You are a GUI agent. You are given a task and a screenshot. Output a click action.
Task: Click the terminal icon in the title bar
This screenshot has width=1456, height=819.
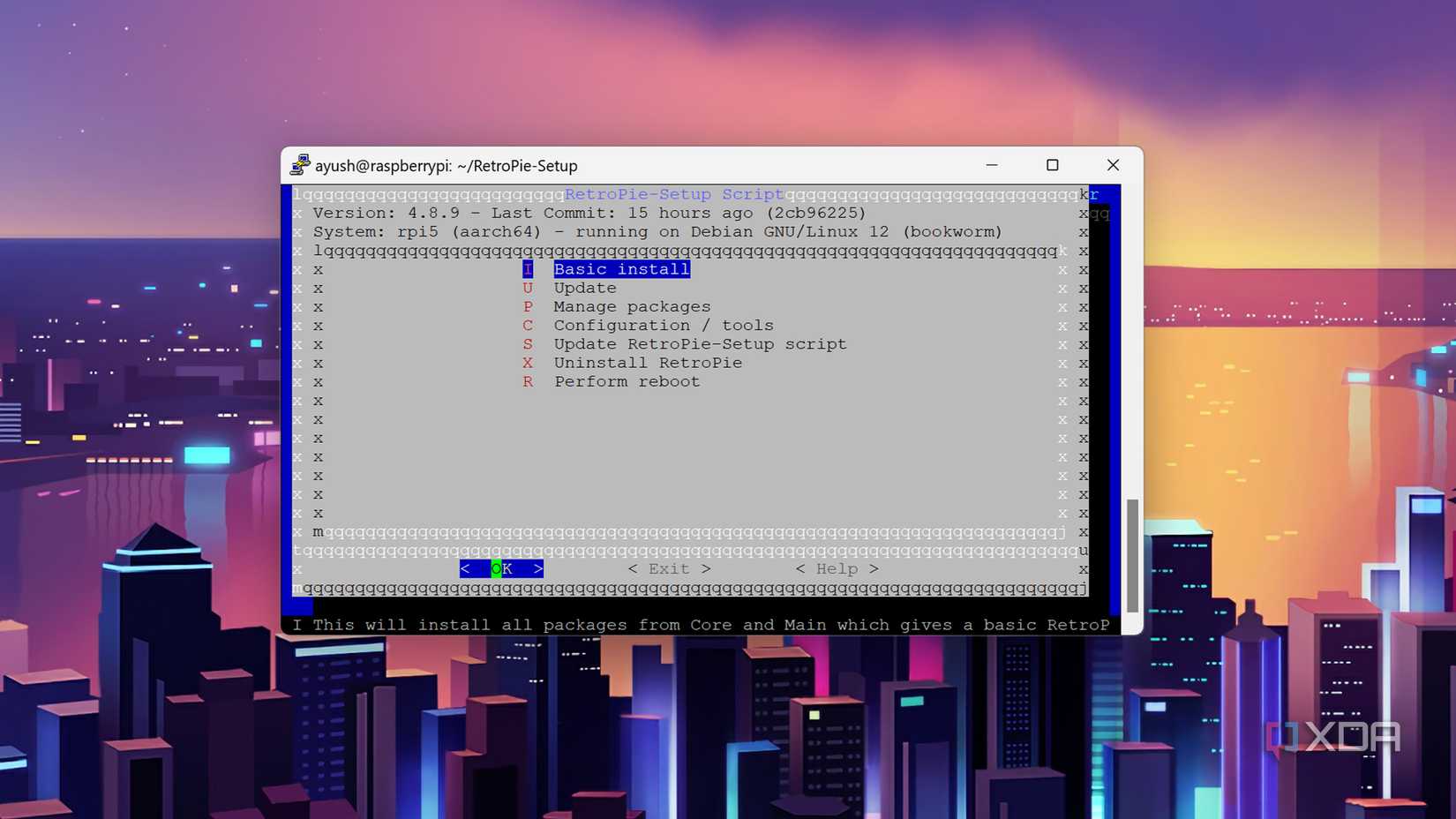(300, 164)
